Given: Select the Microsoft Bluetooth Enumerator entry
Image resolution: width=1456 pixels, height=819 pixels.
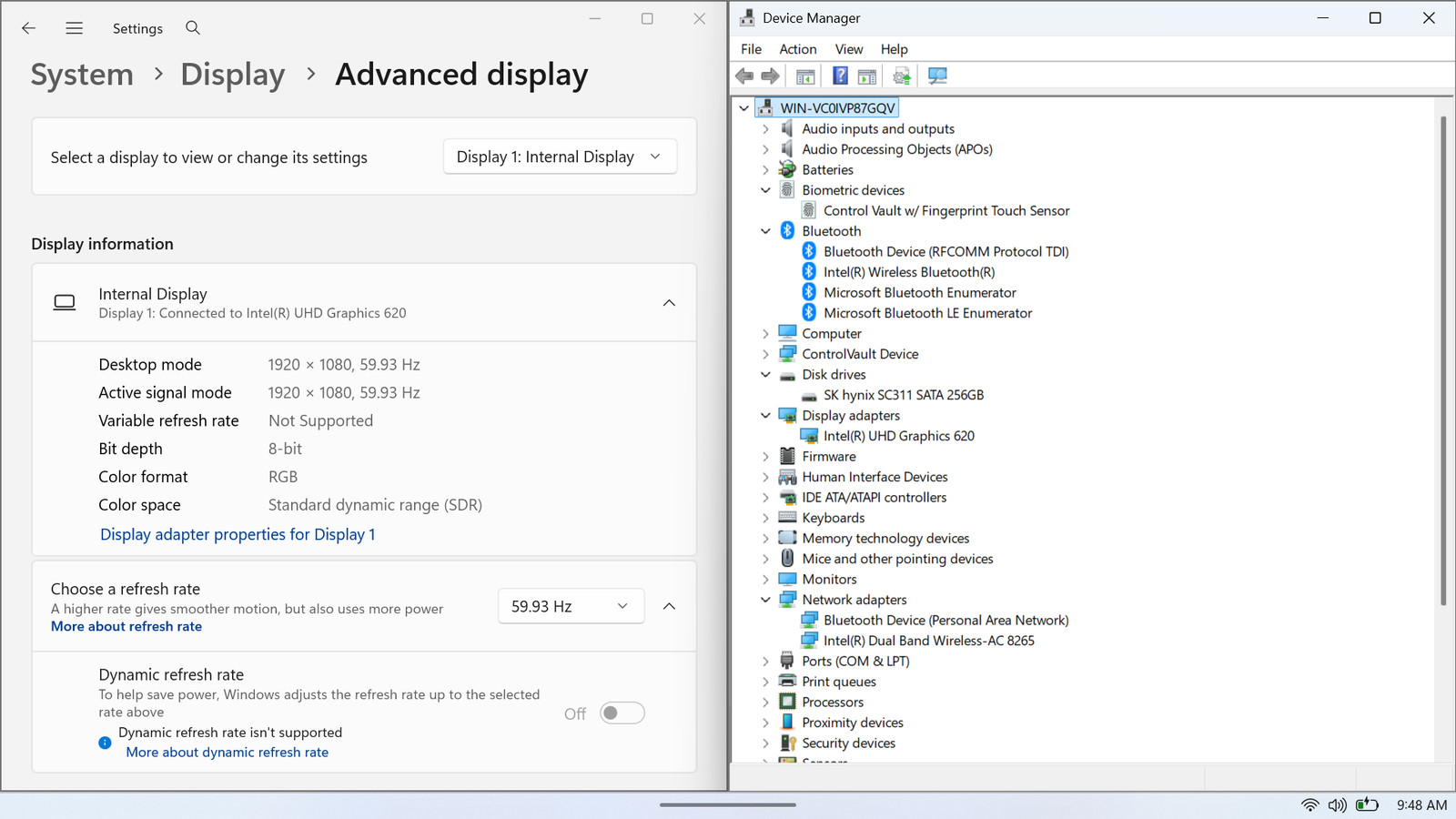Looking at the screenshot, I should 920,293.
